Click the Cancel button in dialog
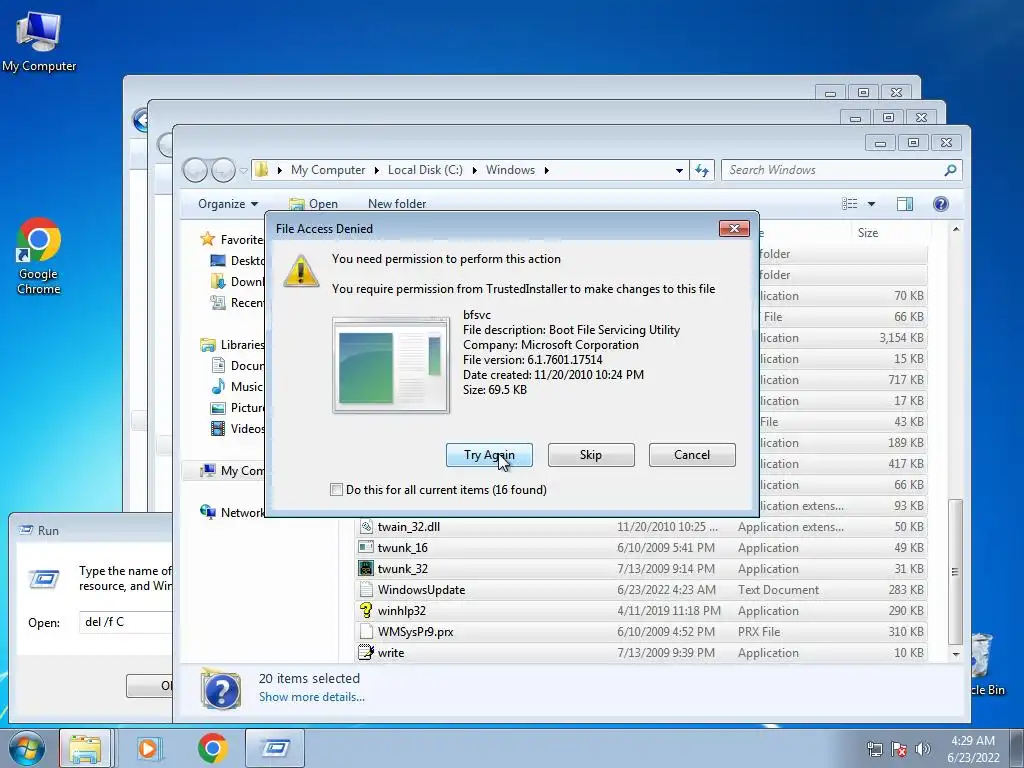This screenshot has height=768, width=1024. [692, 455]
